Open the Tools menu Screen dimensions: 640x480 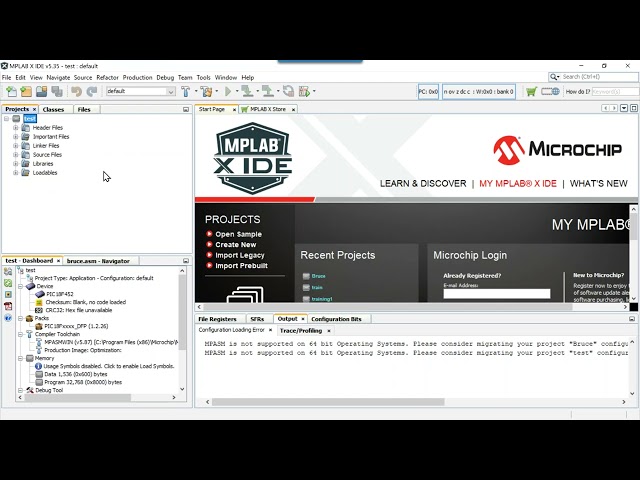203,78
